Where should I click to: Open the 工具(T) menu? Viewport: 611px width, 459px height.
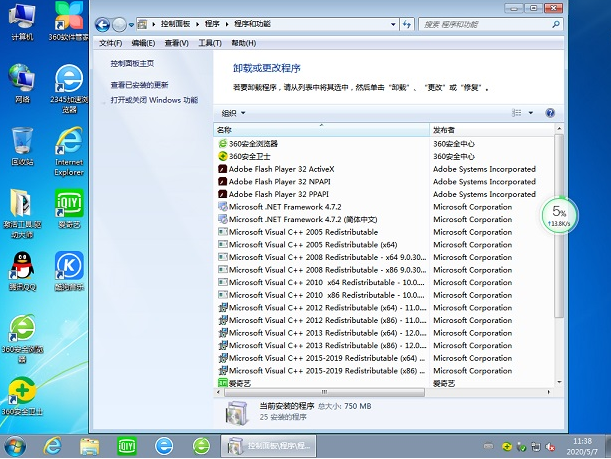(209, 43)
